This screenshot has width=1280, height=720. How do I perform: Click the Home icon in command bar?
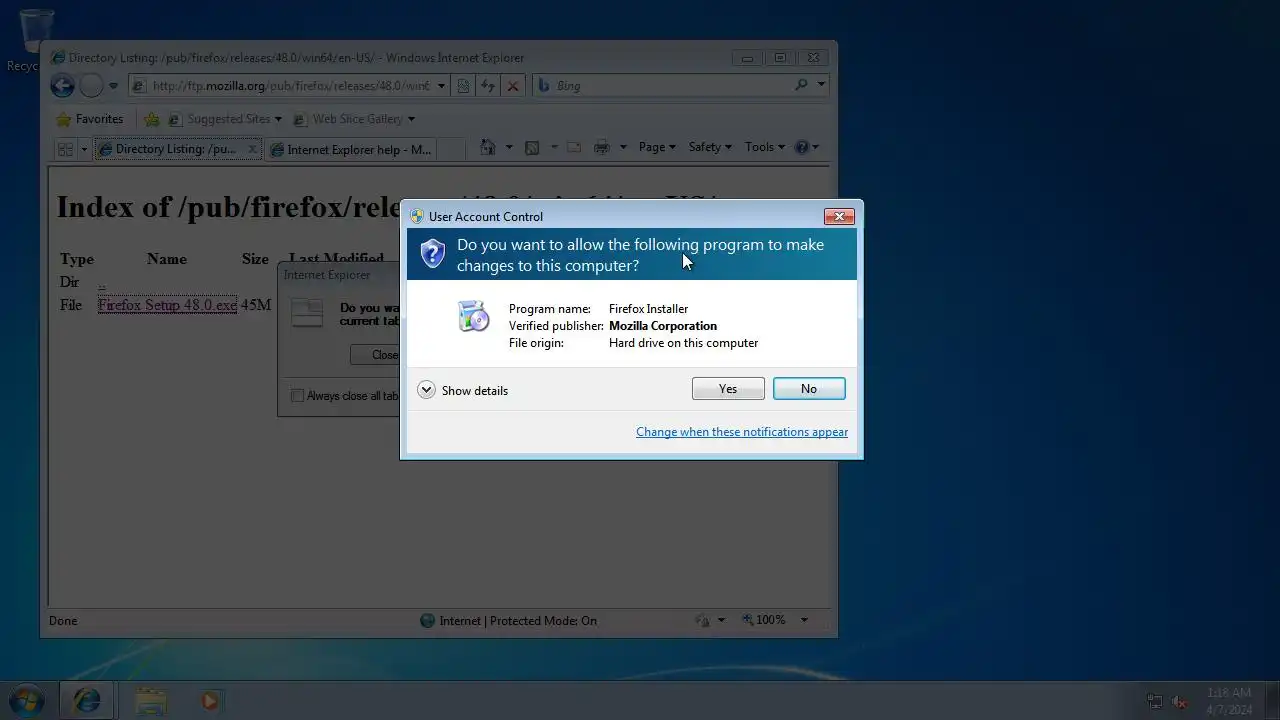tap(488, 147)
